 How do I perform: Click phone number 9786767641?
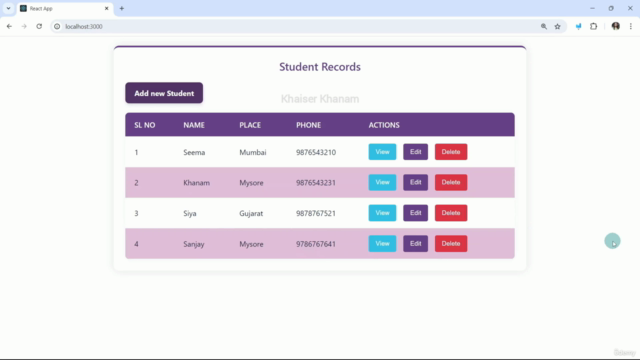pyautogui.click(x=316, y=244)
